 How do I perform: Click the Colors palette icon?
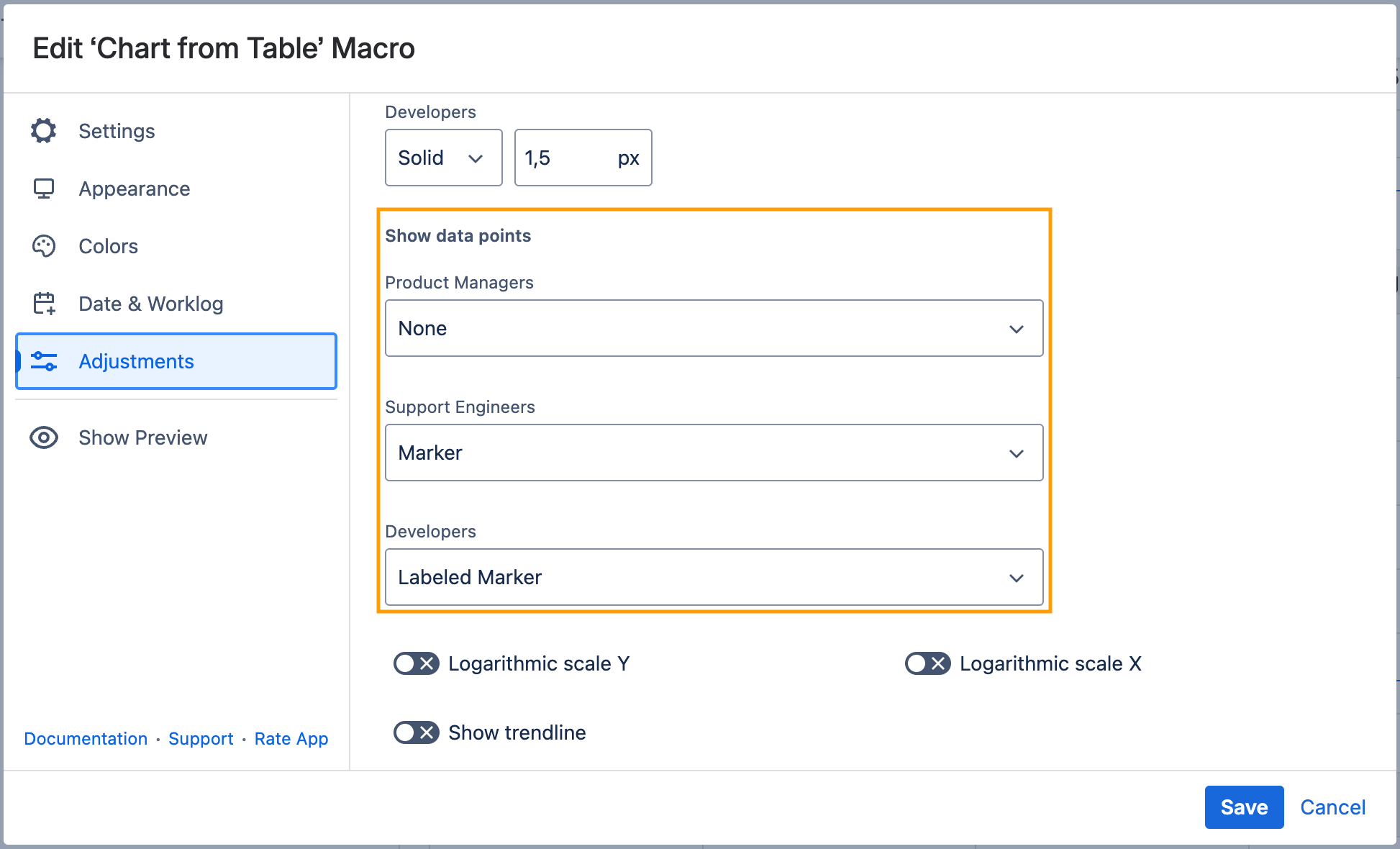(43, 246)
